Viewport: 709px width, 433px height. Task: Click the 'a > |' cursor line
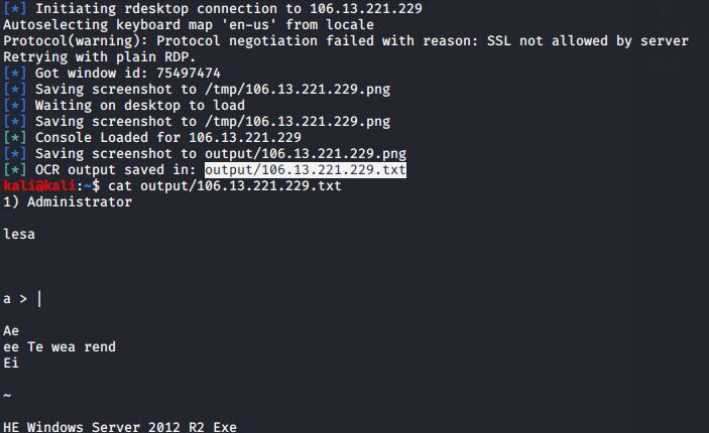pos(23,299)
